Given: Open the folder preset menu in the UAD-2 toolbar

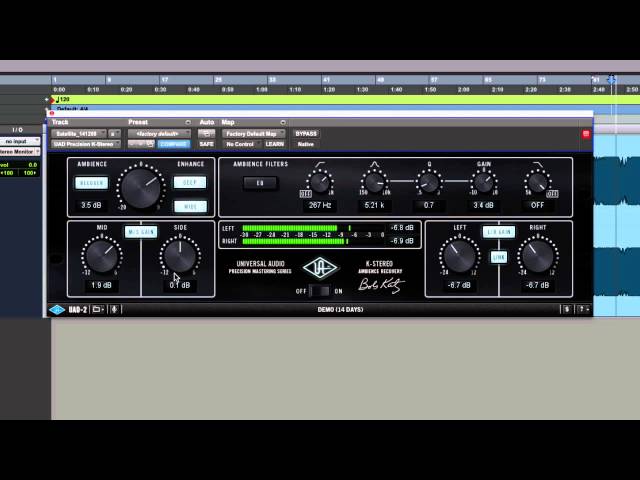Looking at the screenshot, I should tap(98, 309).
